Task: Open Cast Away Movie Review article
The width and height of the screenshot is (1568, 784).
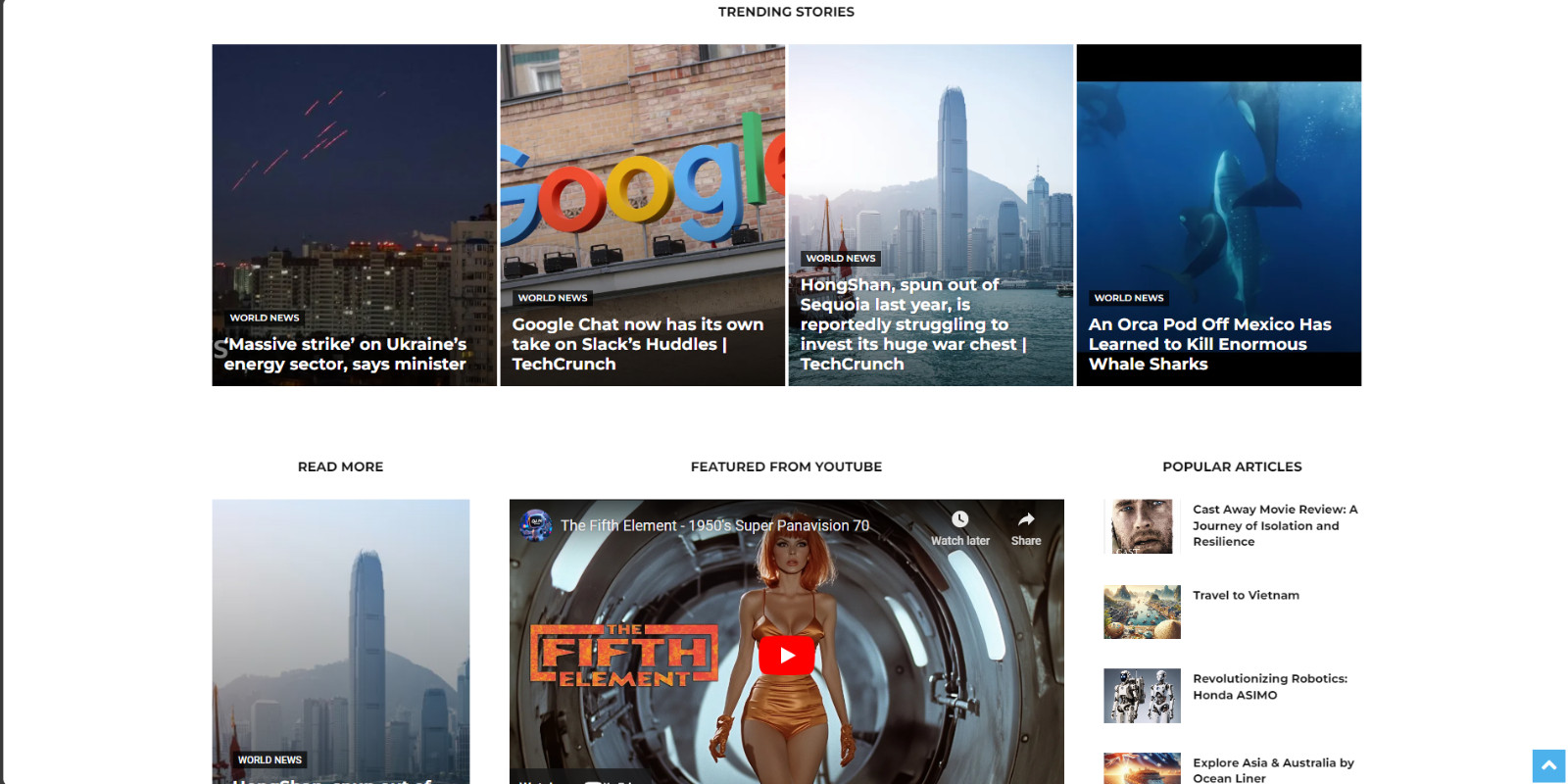Action: click(1275, 525)
